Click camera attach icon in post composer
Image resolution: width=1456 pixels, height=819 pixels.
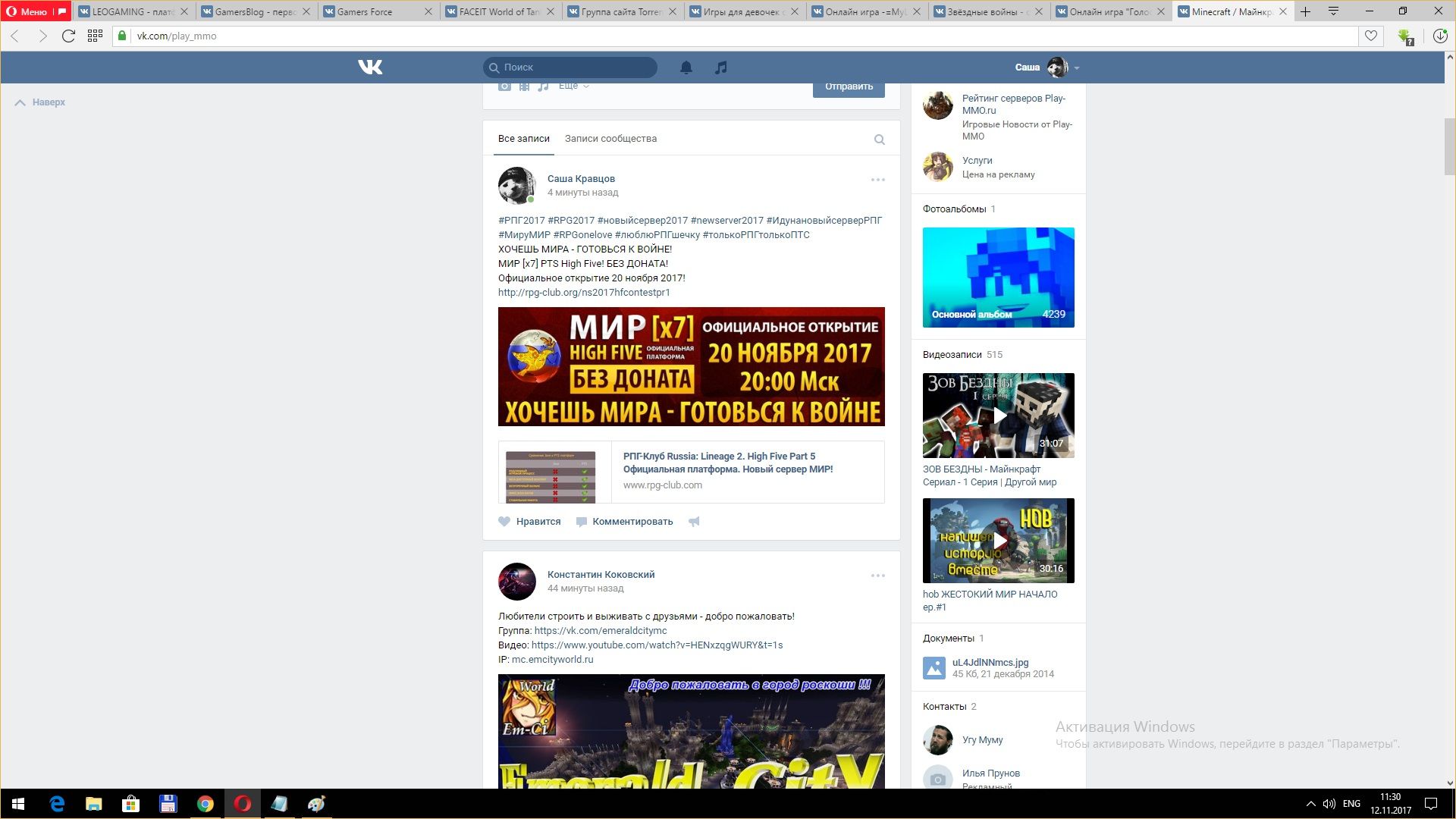point(504,86)
